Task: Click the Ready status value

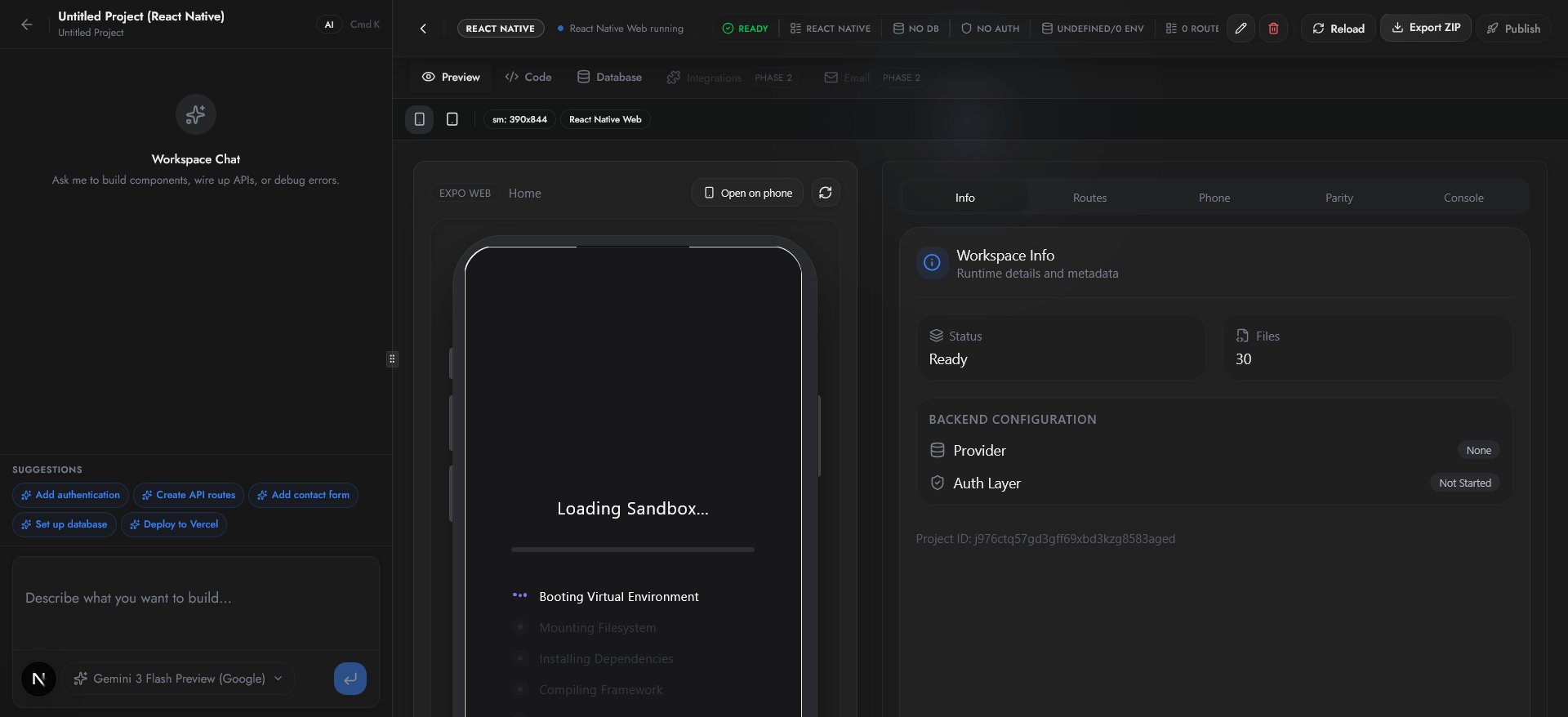Action: click(948, 359)
